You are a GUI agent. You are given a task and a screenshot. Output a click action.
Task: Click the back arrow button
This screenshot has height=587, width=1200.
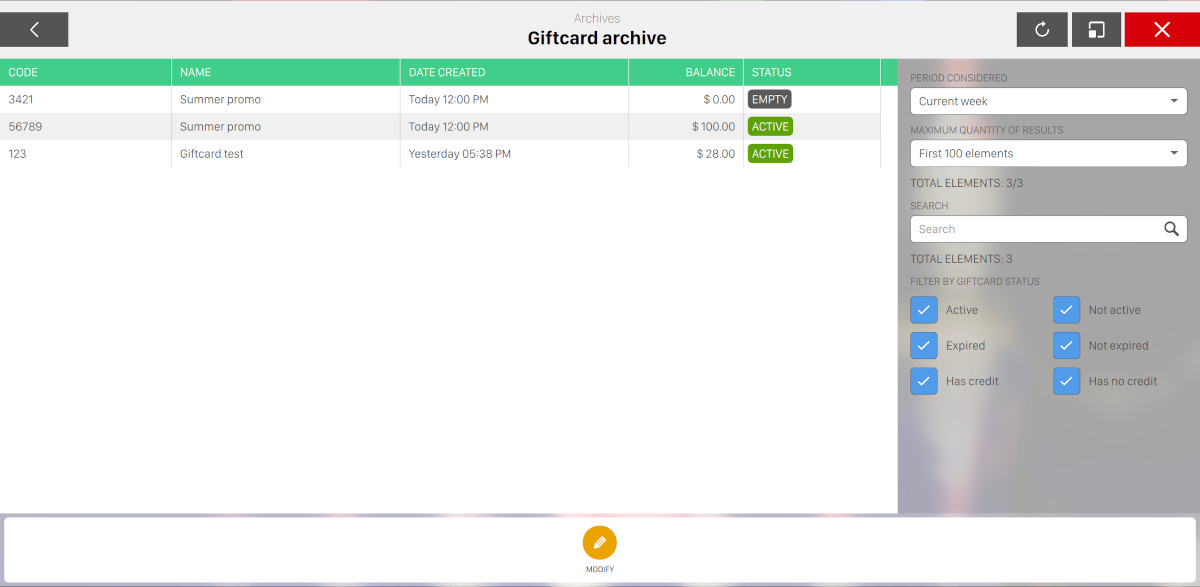(34, 30)
